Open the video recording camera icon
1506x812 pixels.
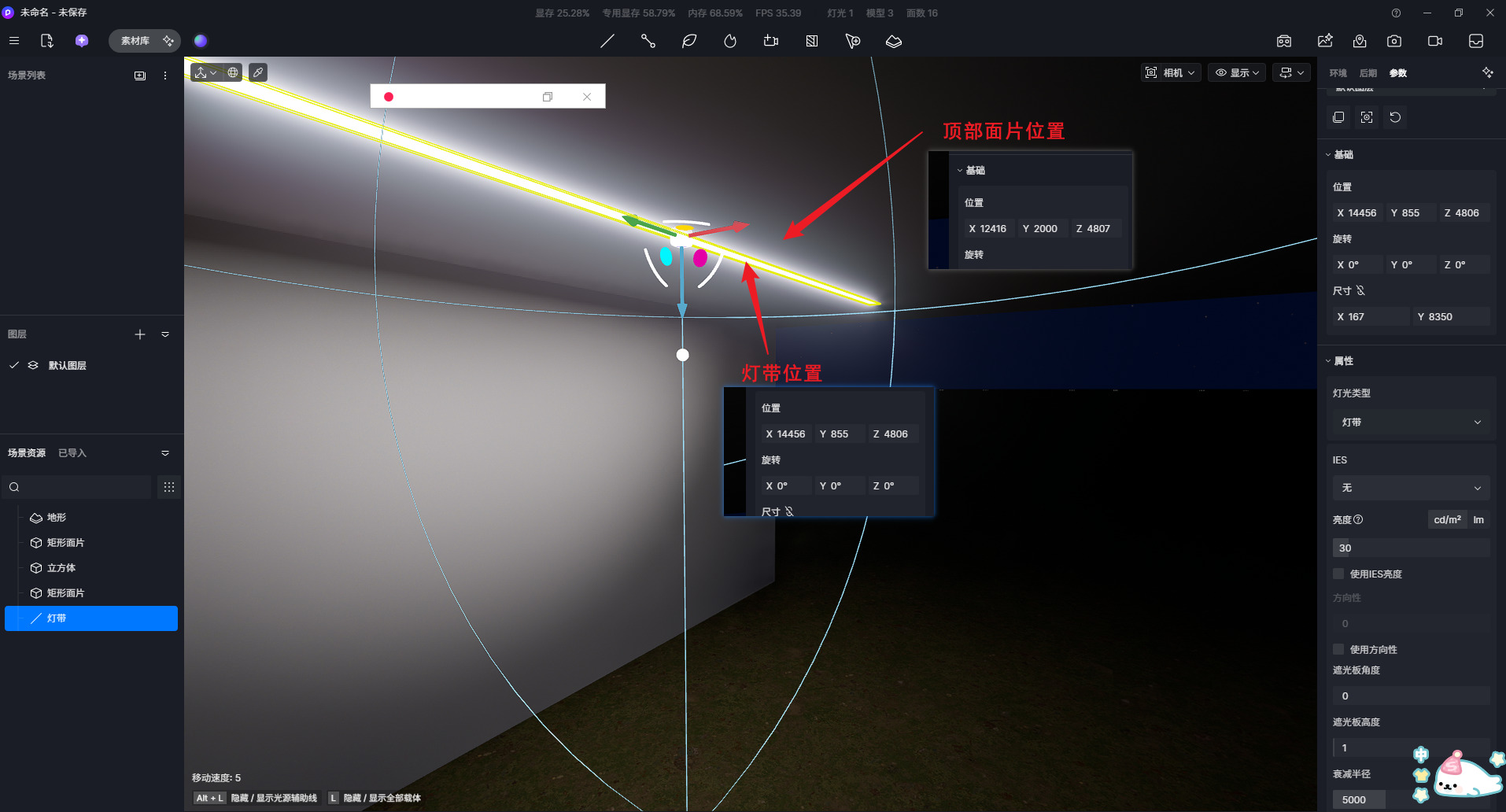(1435, 41)
